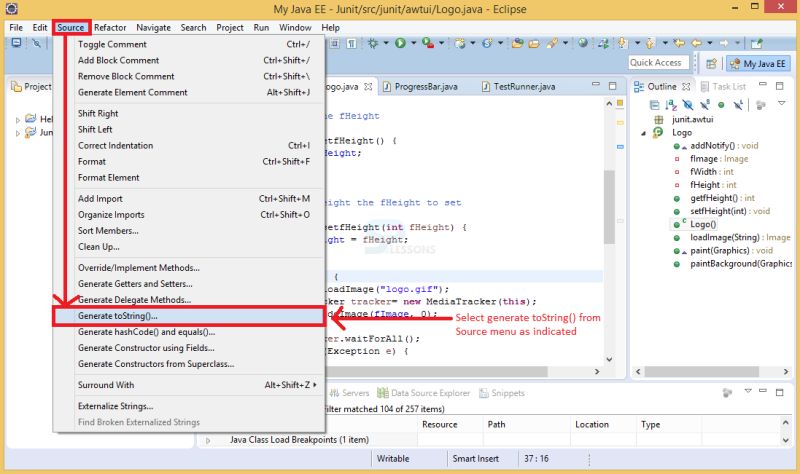Click the Task List icon
Image resolution: width=800 pixels, height=474 pixels.
(x=705, y=87)
